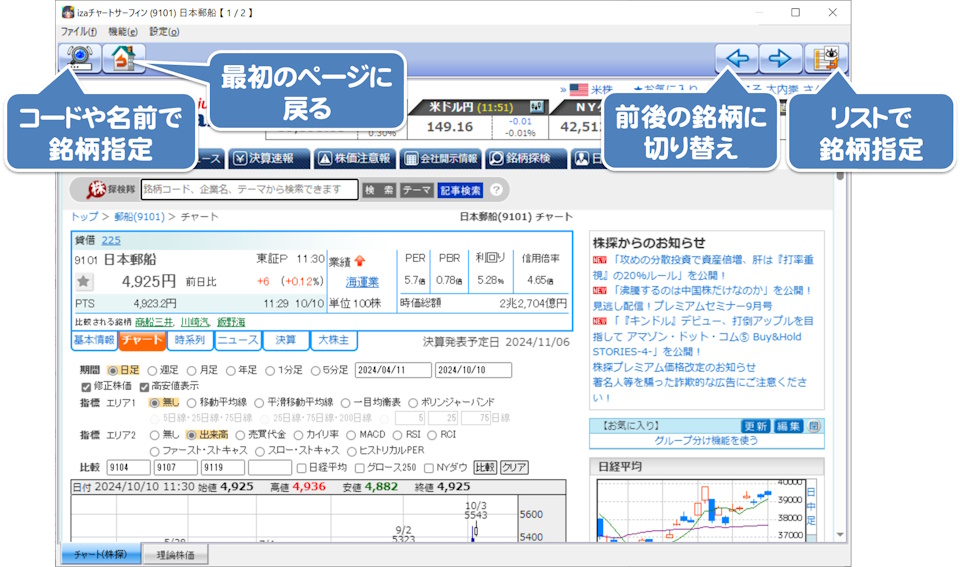The height and width of the screenshot is (567, 960).
Task: Select 平滑移動平均線 radio button
Action: point(259,403)
